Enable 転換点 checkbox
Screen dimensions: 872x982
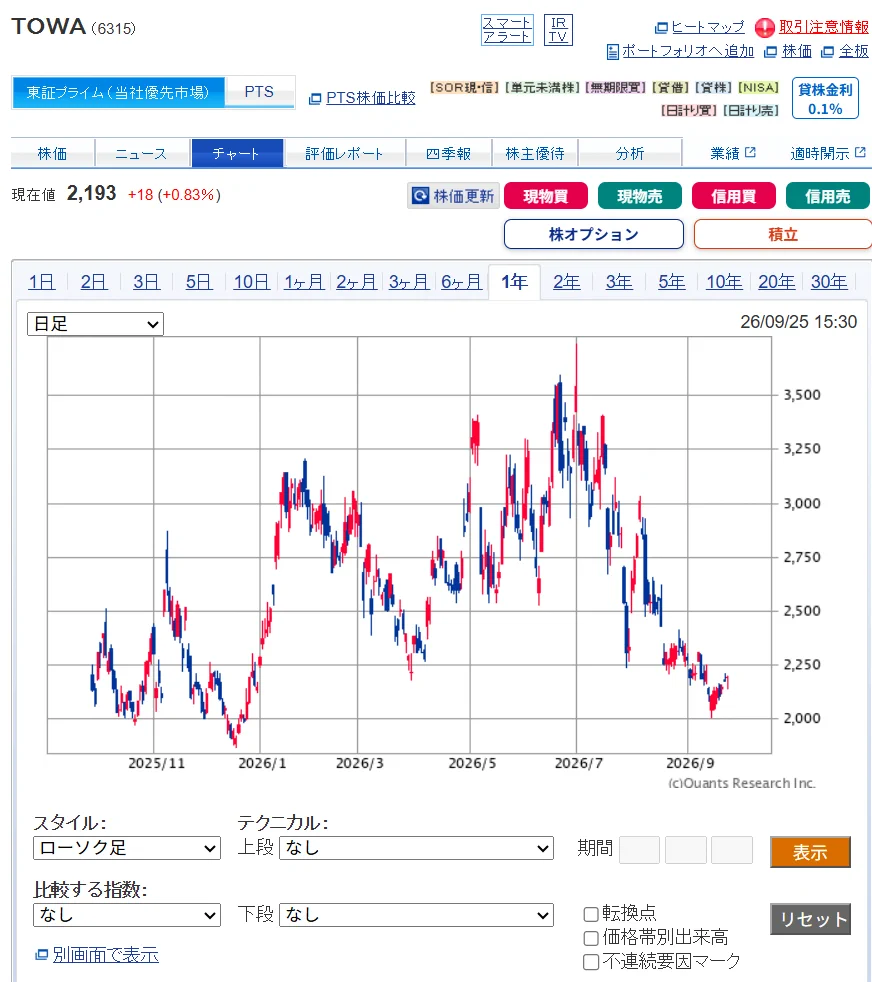click(x=591, y=914)
